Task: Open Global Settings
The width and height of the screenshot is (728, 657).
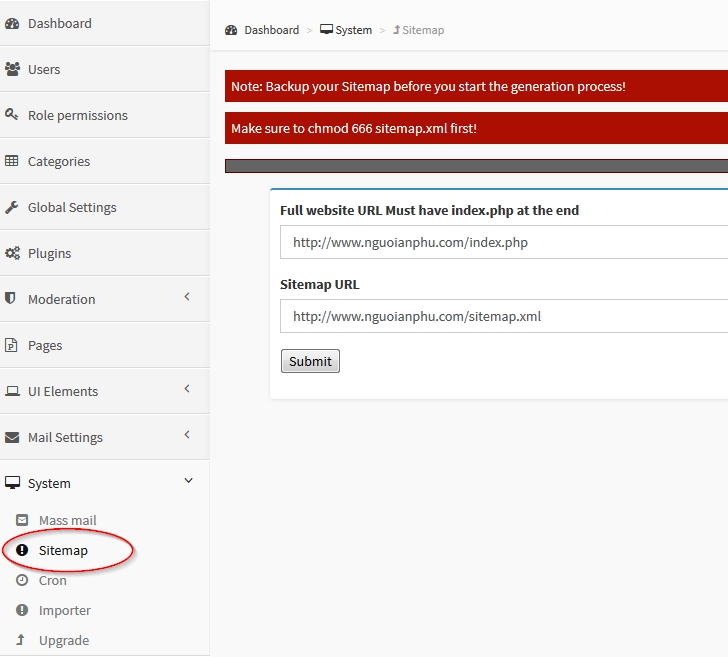Action: tap(104, 207)
